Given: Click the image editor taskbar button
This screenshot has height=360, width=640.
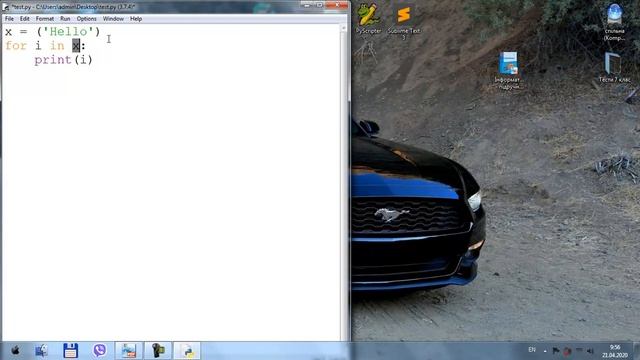Looking at the screenshot, I should click(x=129, y=351).
